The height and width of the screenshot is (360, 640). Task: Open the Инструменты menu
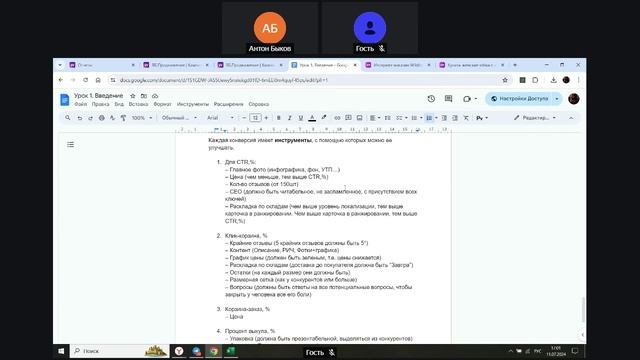193,104
